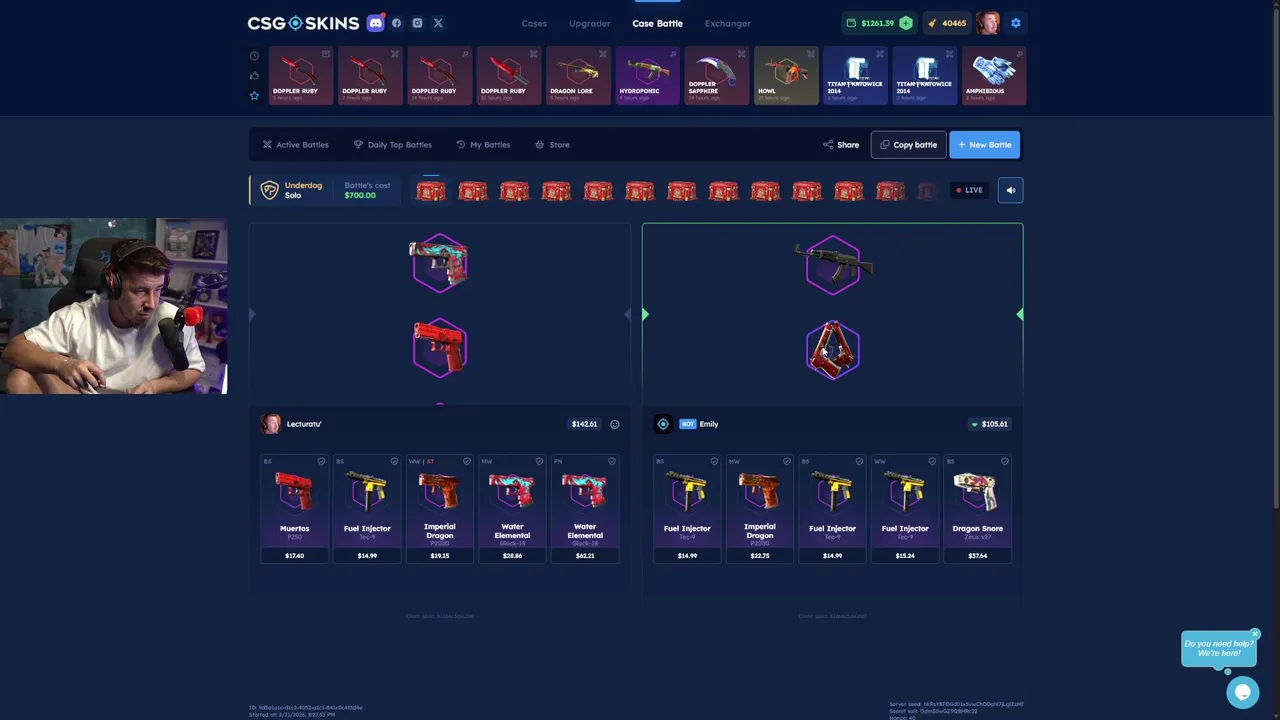Click Lecturatu' player avatar
Image resolution: width=1280 pixels, height=720 pixels.
[270, 424]
